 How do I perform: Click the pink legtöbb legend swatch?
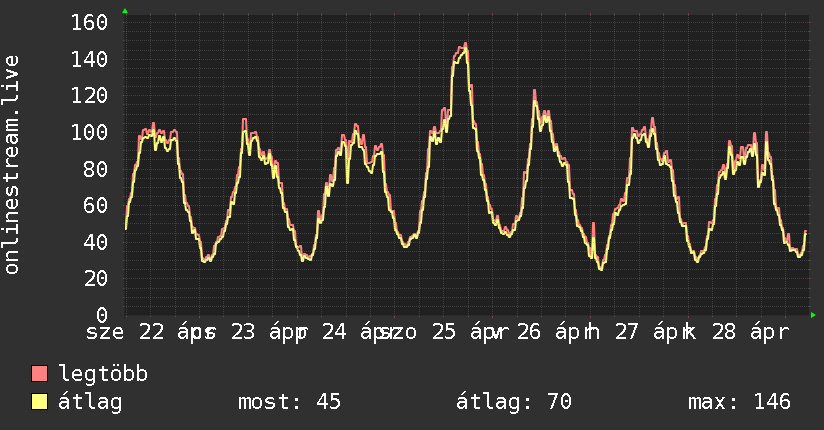pyautogui.click(x=39, y=374)
